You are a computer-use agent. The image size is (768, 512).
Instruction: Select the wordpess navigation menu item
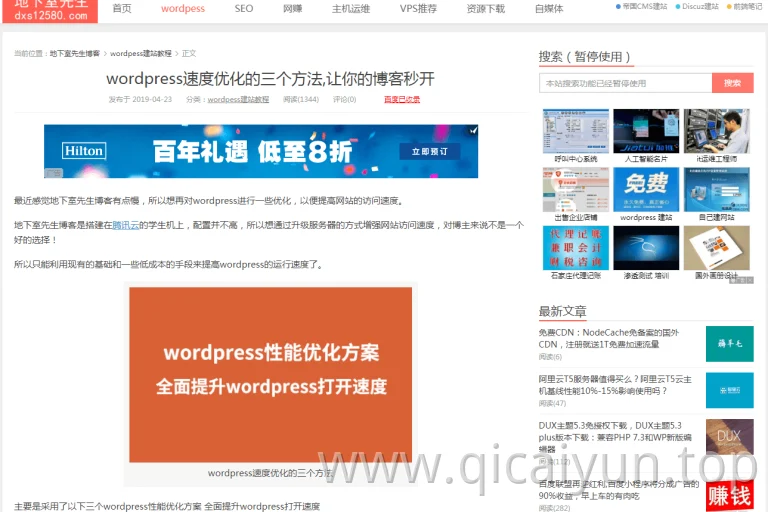click(183, 9)
